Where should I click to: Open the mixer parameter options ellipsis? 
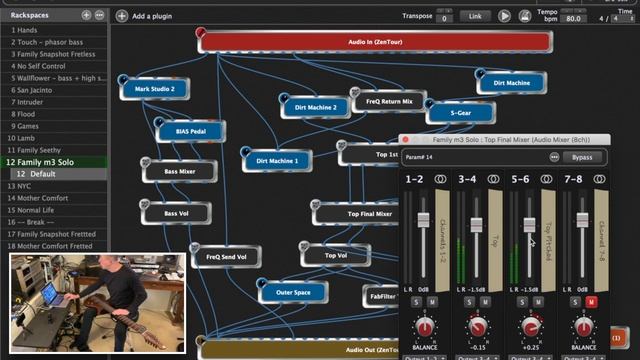point(554,157)
